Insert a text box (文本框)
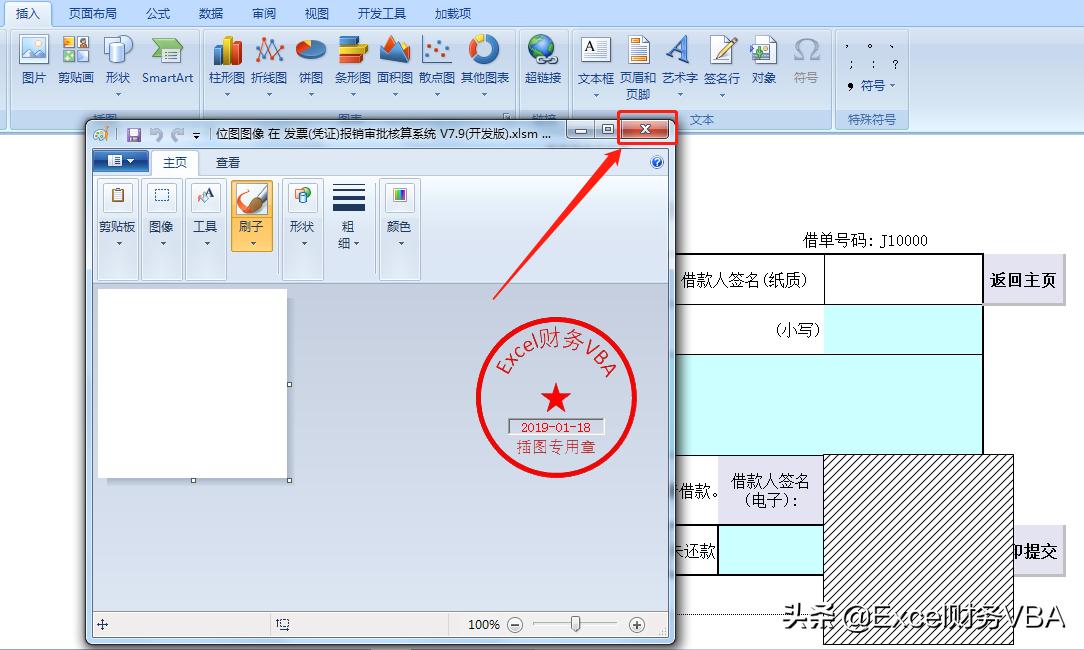Viewport: 1084px width, 650px height. pyautogui.click(x=596, y=65)
